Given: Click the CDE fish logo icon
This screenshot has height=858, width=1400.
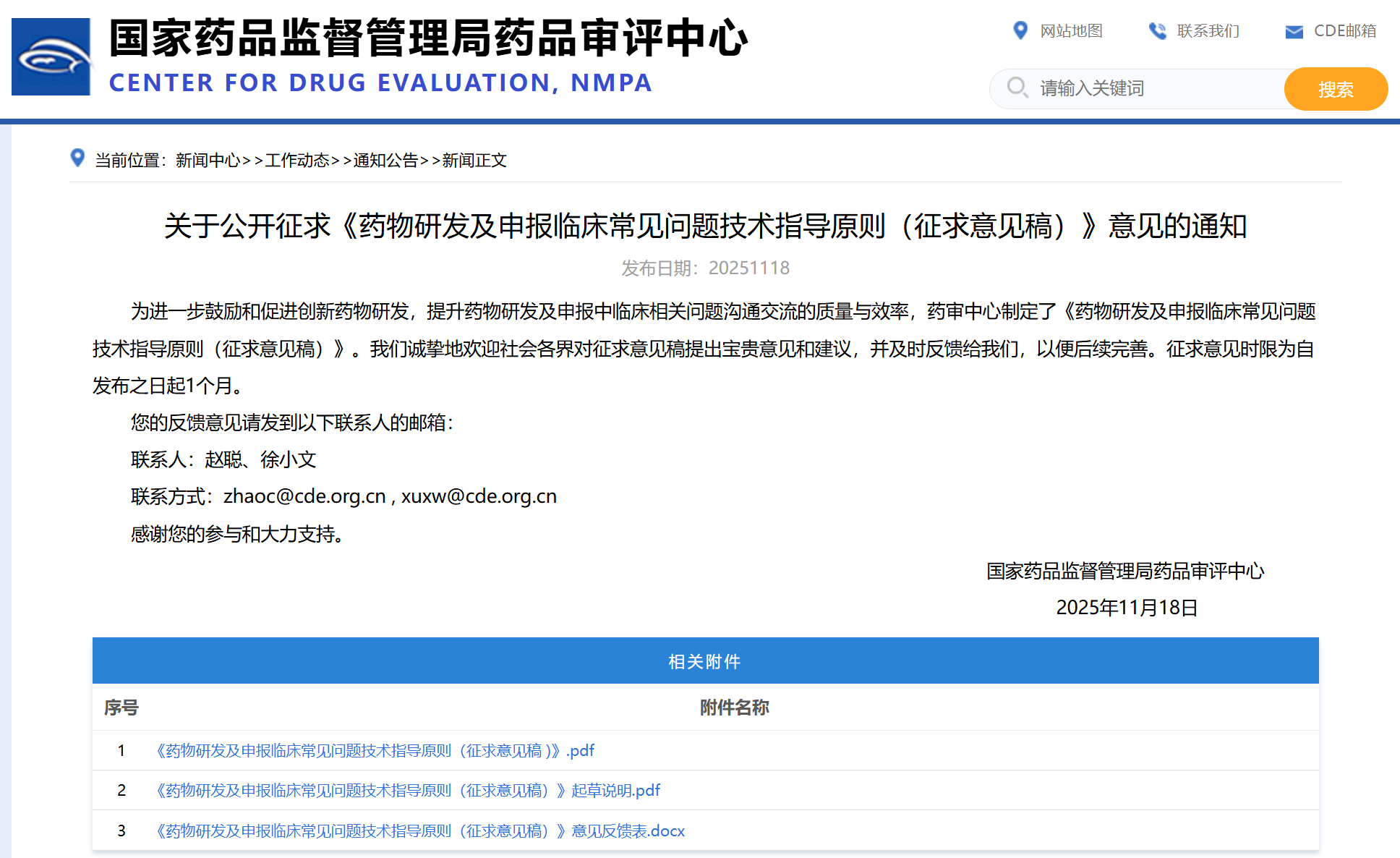Looking at the screenshot, I should (x=51, y=56).
